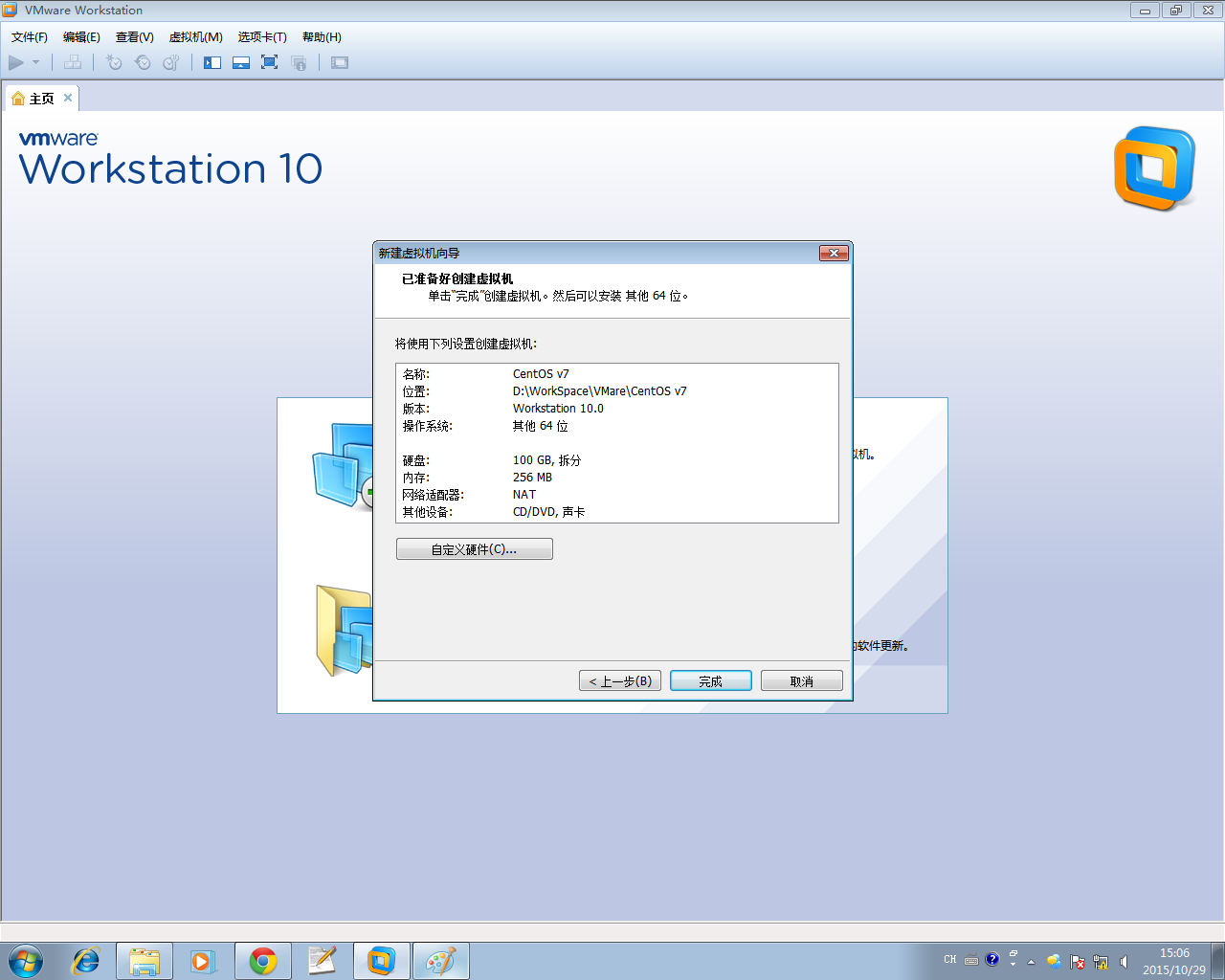The width and height of the screenshot is (1225, 980).
Task: Select the Workstation 10.0 version value
Action: tap(558, 409)
